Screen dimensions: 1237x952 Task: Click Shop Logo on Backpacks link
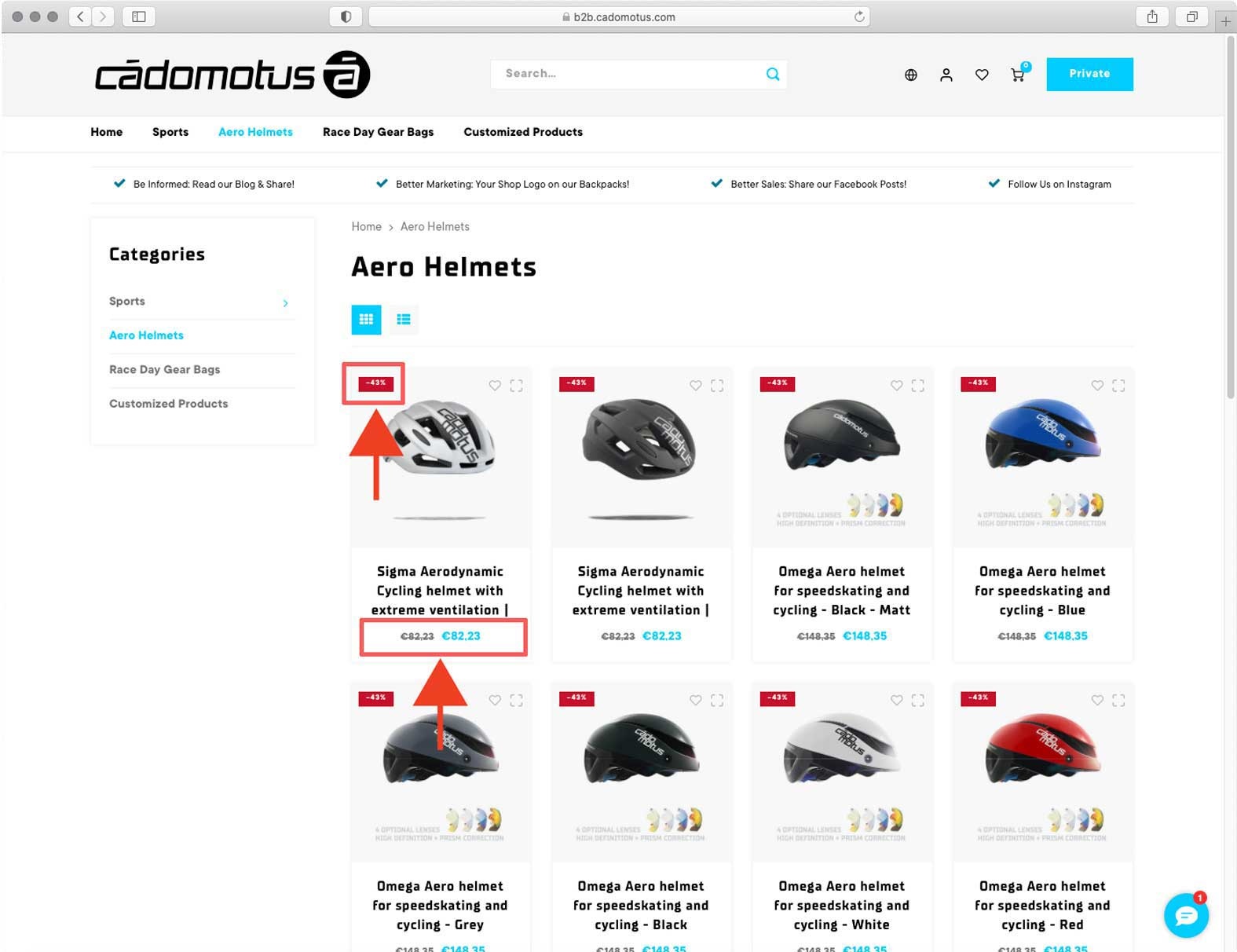tap(512, 185)
